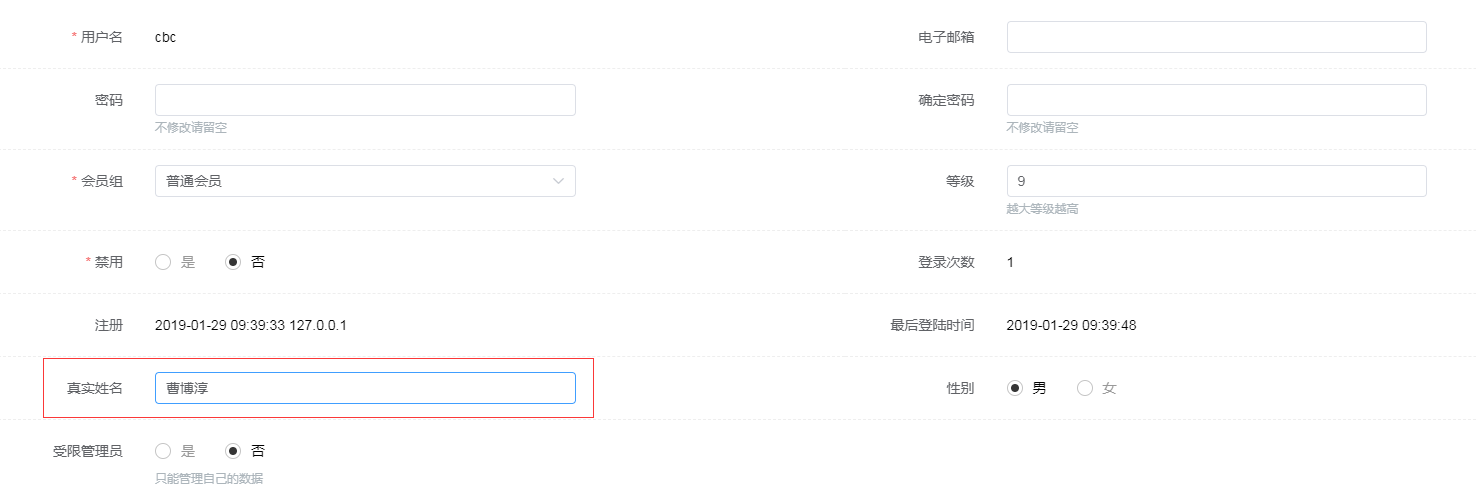Click the 最后登陆时间 date value

pyautogui.click(x=1071, y=325)
